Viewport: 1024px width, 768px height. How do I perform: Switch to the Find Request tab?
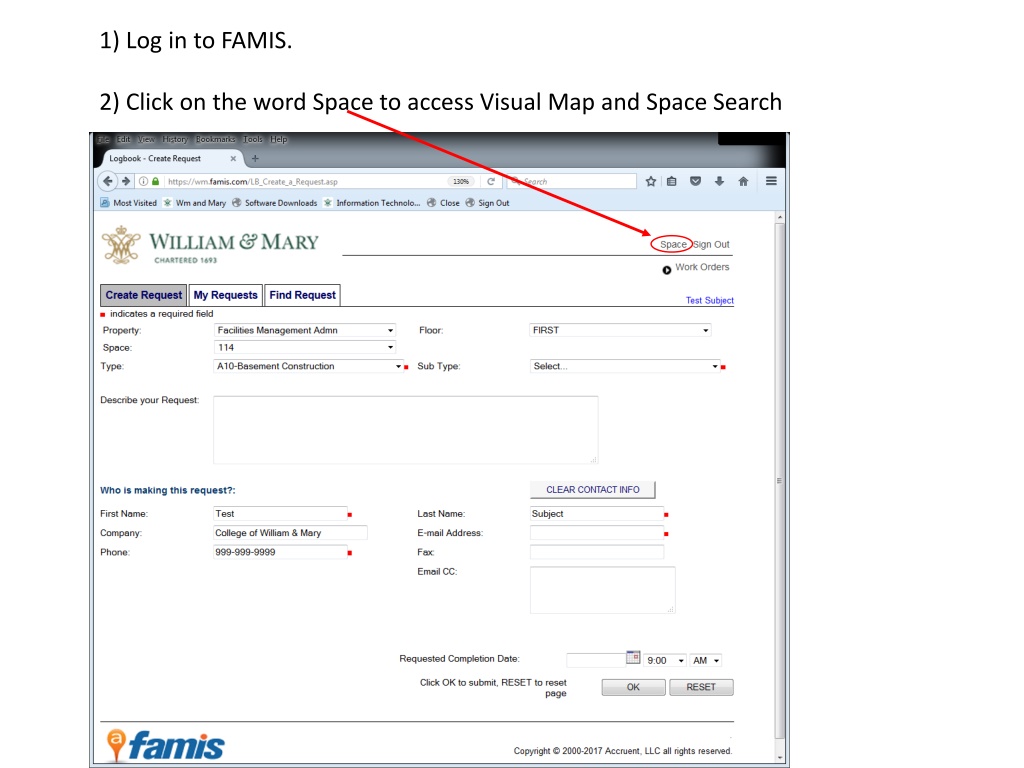[x=302, y=295]
